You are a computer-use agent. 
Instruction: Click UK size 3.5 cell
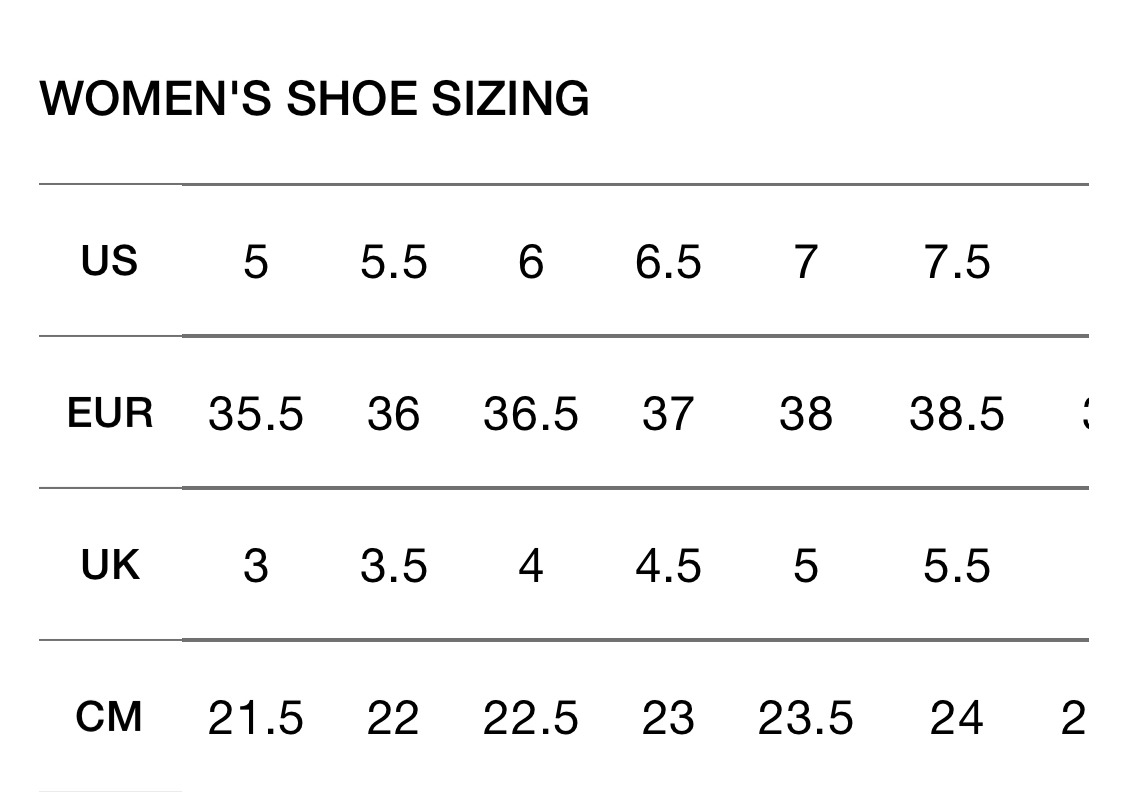394,566
